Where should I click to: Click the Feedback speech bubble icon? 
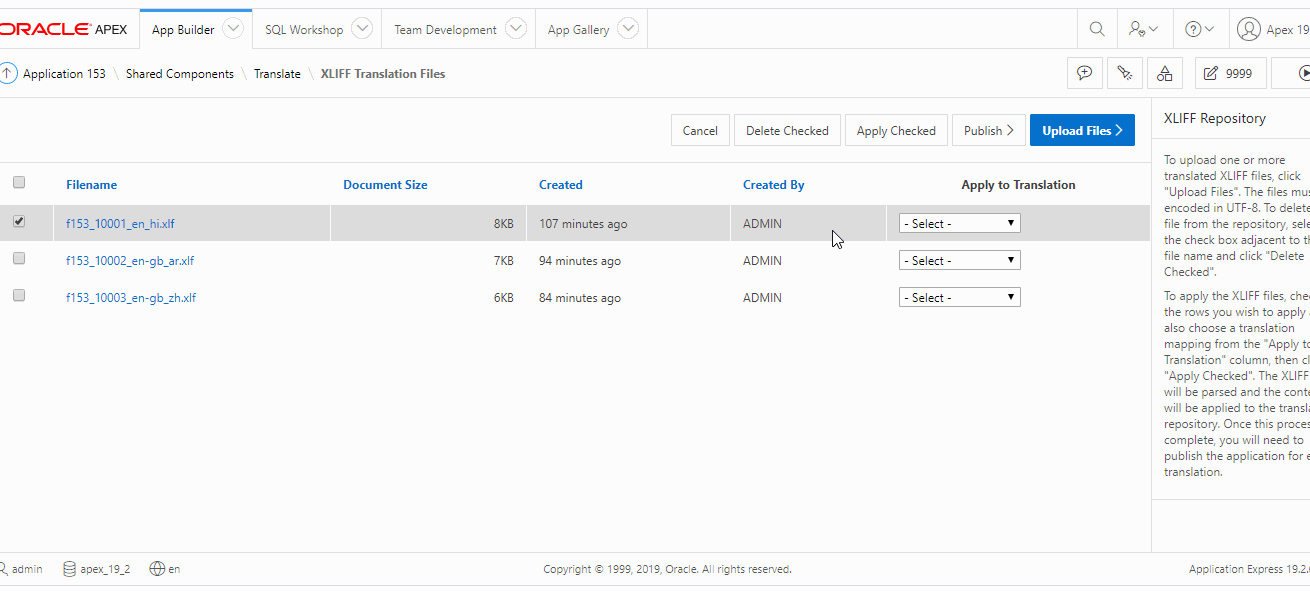pos(1085,73)
